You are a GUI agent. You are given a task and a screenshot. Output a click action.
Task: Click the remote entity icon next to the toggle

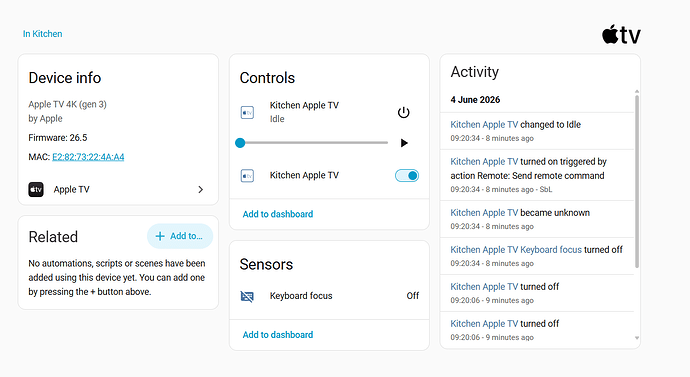247,176
